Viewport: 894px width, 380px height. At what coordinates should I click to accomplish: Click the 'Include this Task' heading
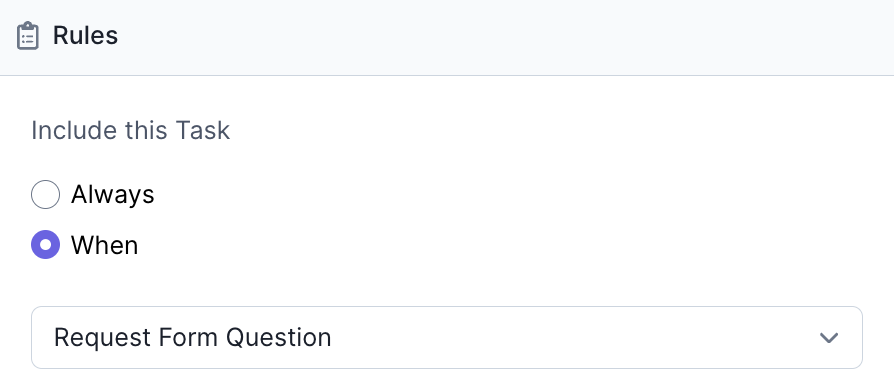coord(131,131)
